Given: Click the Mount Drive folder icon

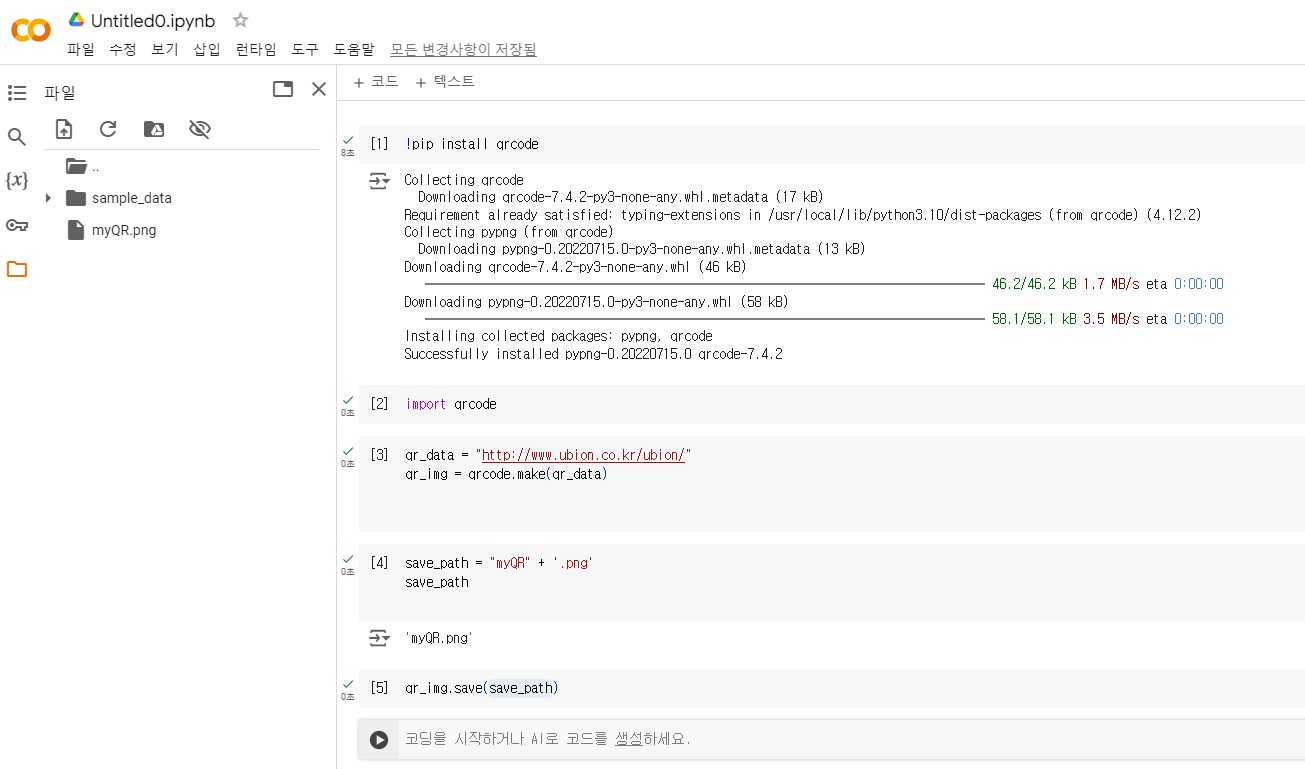Looking at the screenshot, I should [154, 129].
